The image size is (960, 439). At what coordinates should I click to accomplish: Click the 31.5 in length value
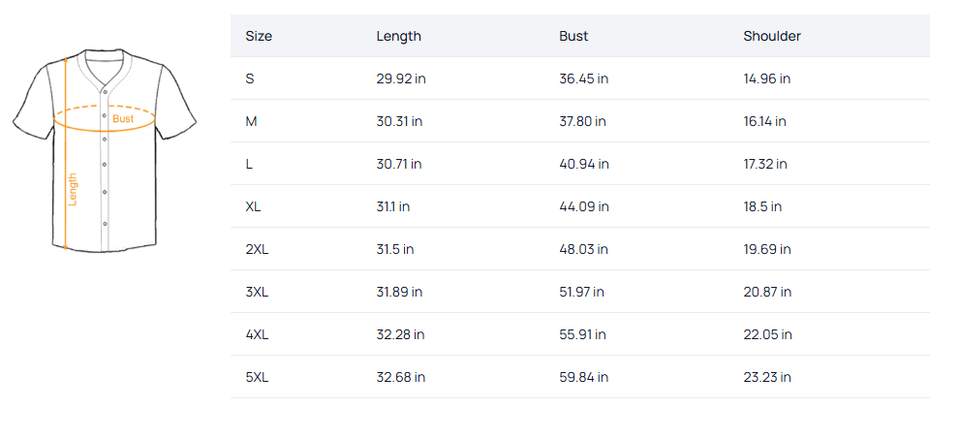pos(395,249)
